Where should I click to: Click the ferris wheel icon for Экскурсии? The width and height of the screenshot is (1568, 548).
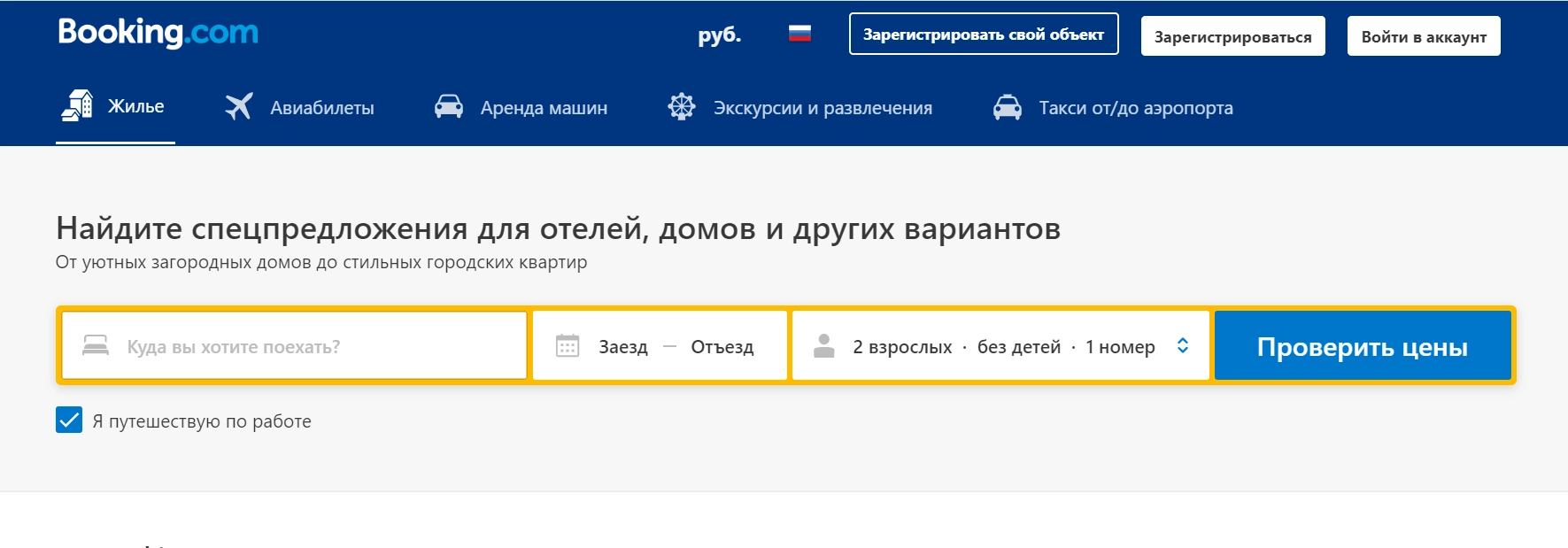(682, 107)
